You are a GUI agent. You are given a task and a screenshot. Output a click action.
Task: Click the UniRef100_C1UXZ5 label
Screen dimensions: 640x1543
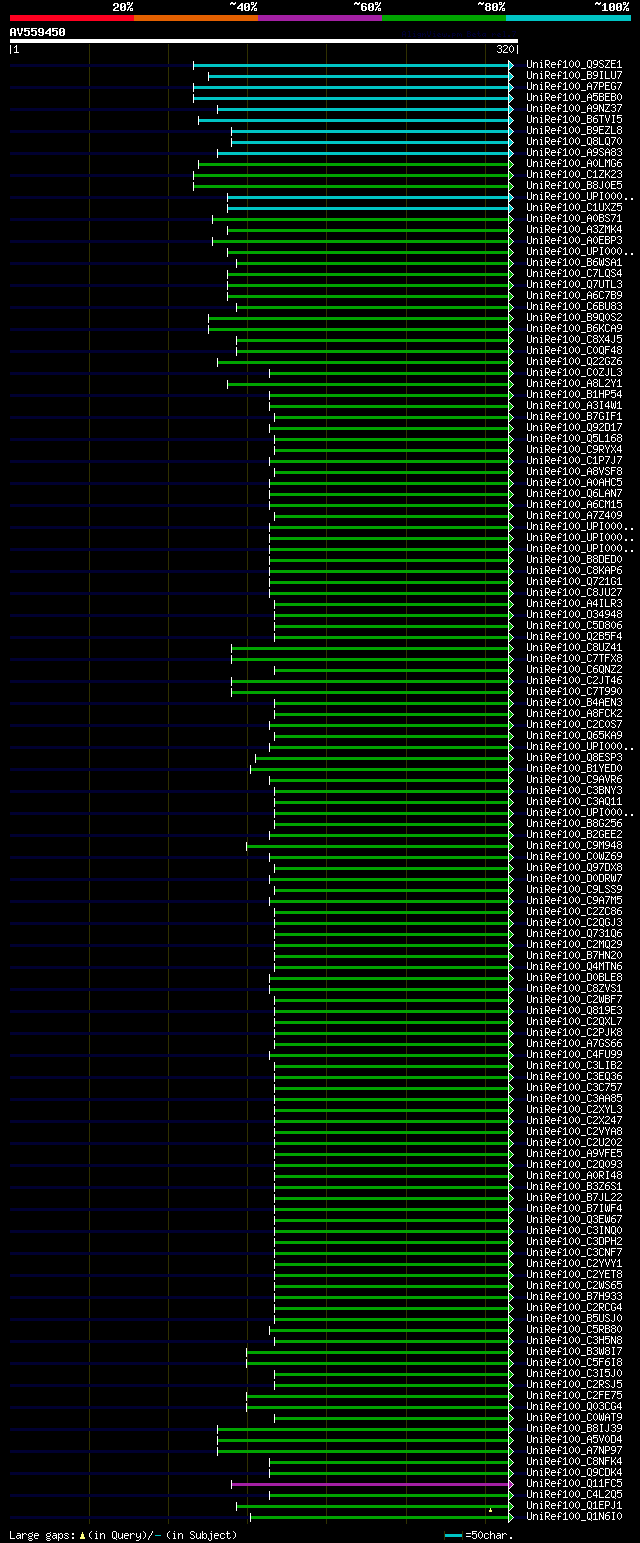574,208
